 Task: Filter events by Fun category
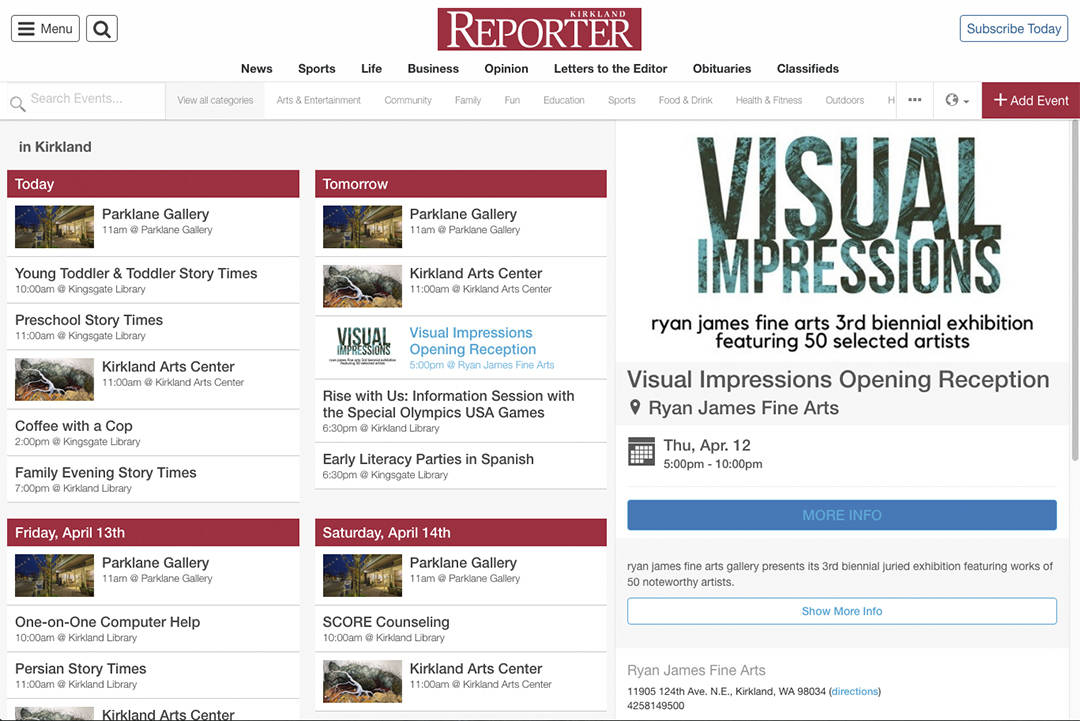(512, 101)
